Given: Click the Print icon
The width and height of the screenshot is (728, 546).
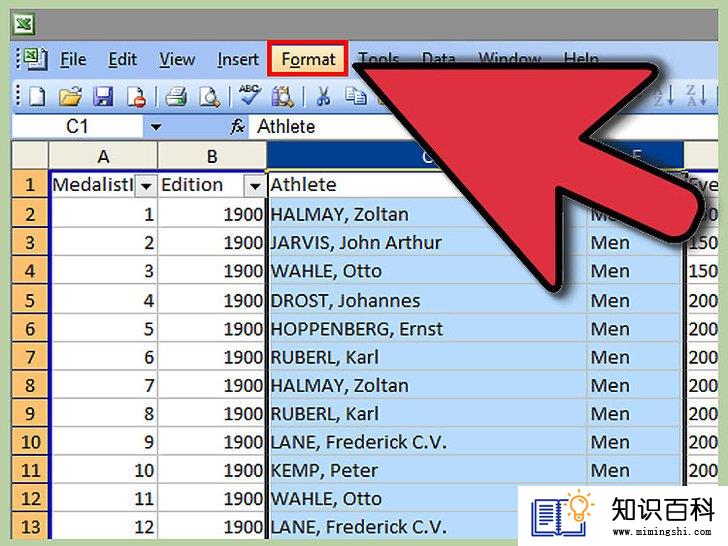Looking at the screenshot, I should (x=176, y=97).
